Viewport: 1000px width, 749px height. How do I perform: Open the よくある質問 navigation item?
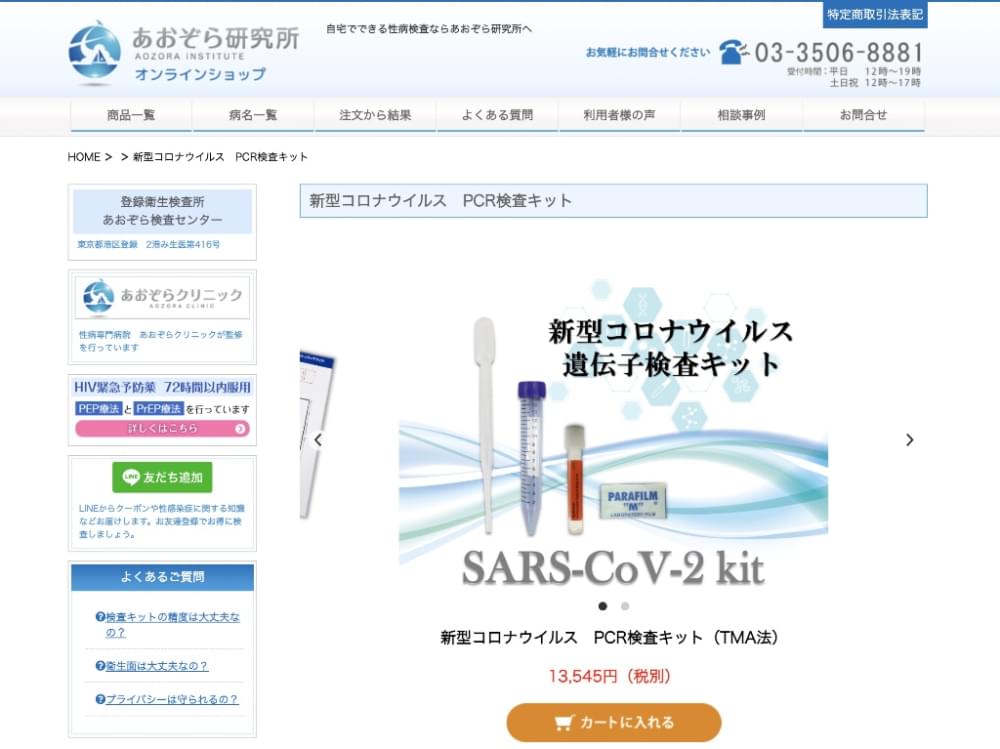pos(497,115)
